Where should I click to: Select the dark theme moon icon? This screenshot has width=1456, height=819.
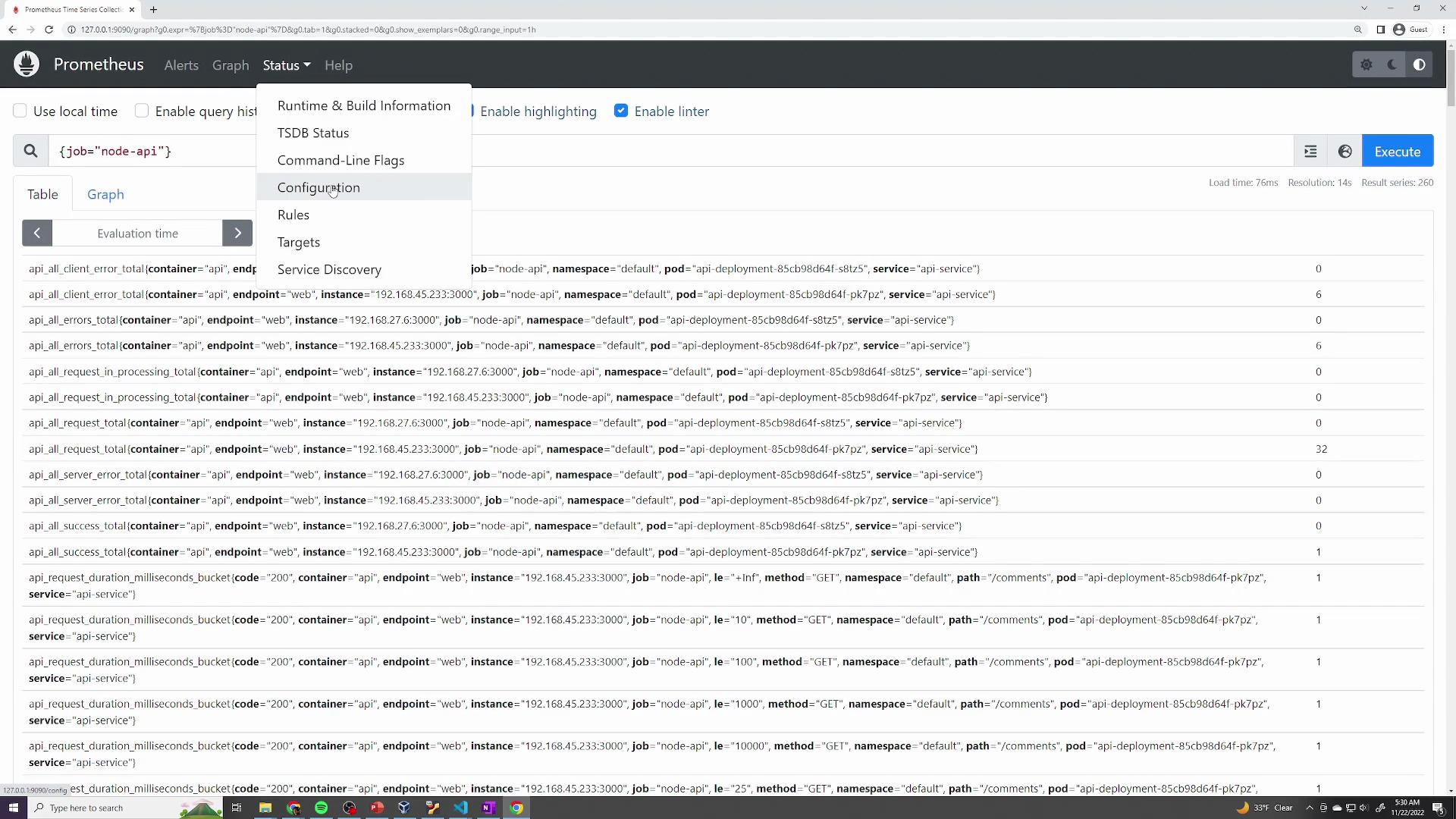[1393, 65]
